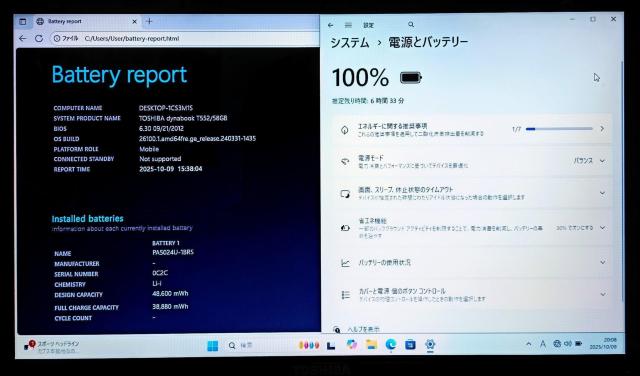The width and height of the screenshot is (640, 376).
Task: Click the BIOS value 6.30 09/21/2012
Action: pyautogui.click(x=161, y=129)
